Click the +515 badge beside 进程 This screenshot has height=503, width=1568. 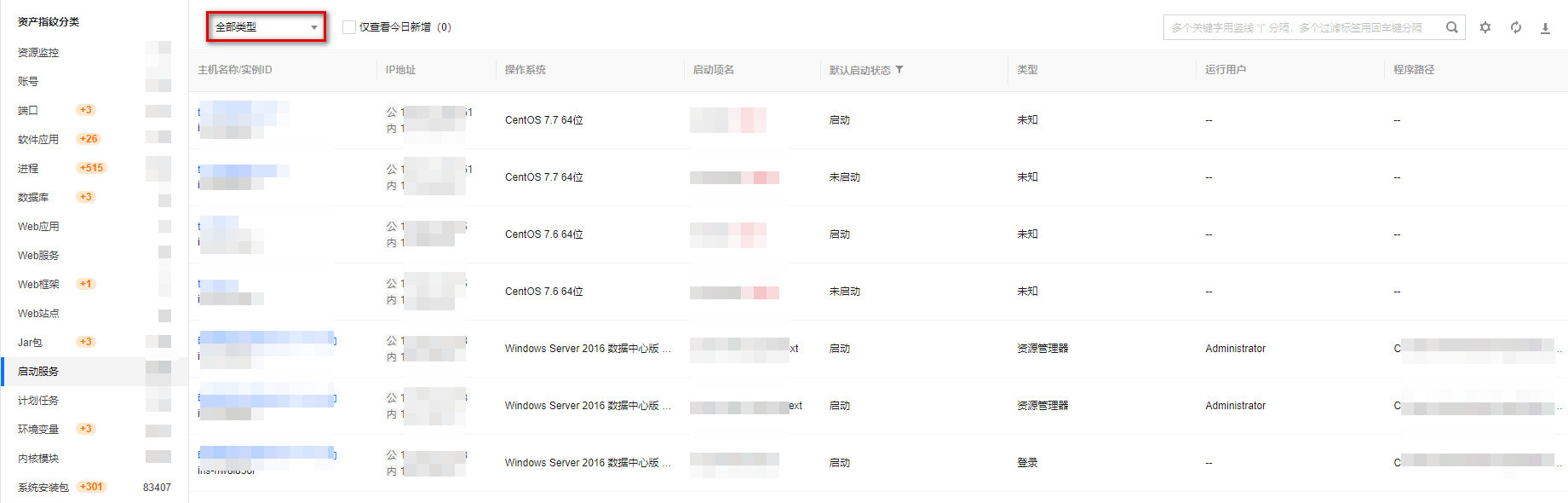[91, 168]
